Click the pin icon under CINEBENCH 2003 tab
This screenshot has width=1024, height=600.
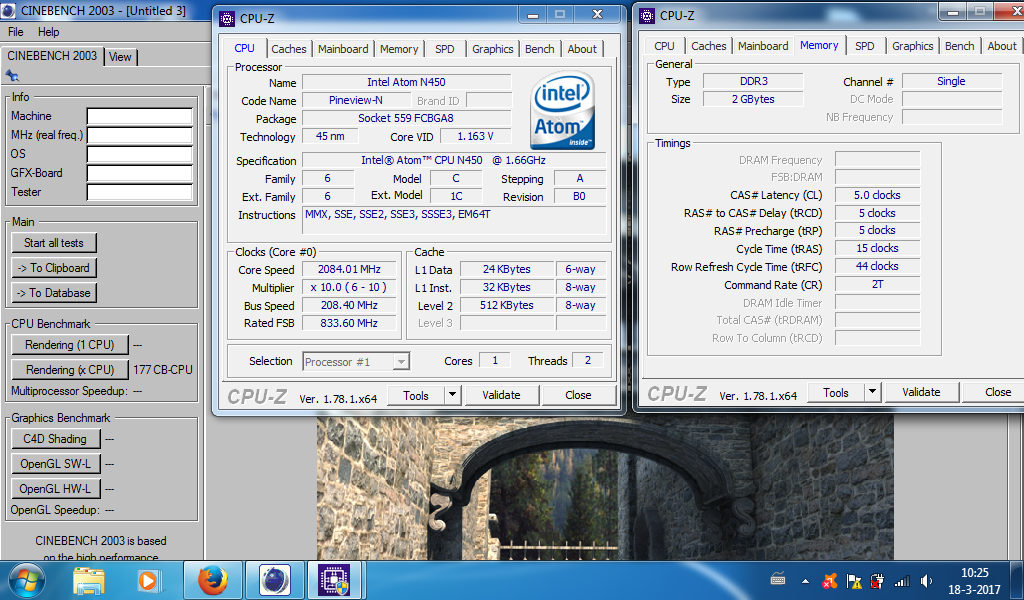point(12,75)
